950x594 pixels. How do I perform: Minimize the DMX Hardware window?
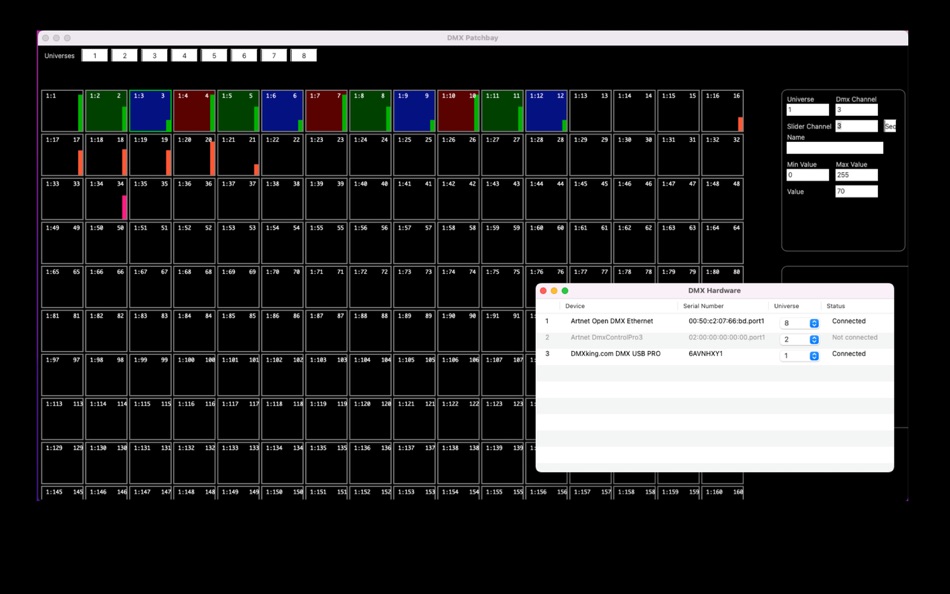point(554,291)
